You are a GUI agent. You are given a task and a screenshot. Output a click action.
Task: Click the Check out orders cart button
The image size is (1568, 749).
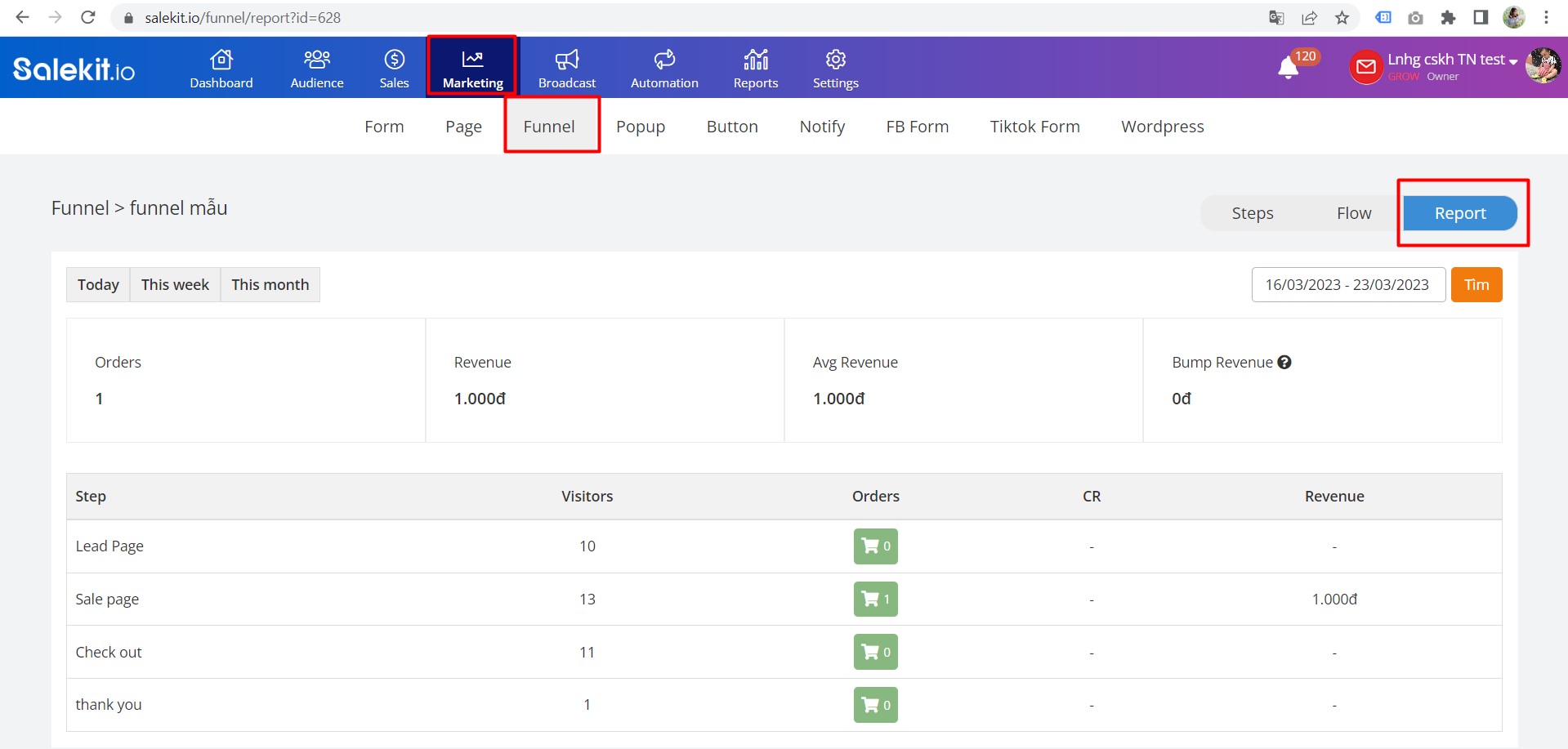coord(875,652)
